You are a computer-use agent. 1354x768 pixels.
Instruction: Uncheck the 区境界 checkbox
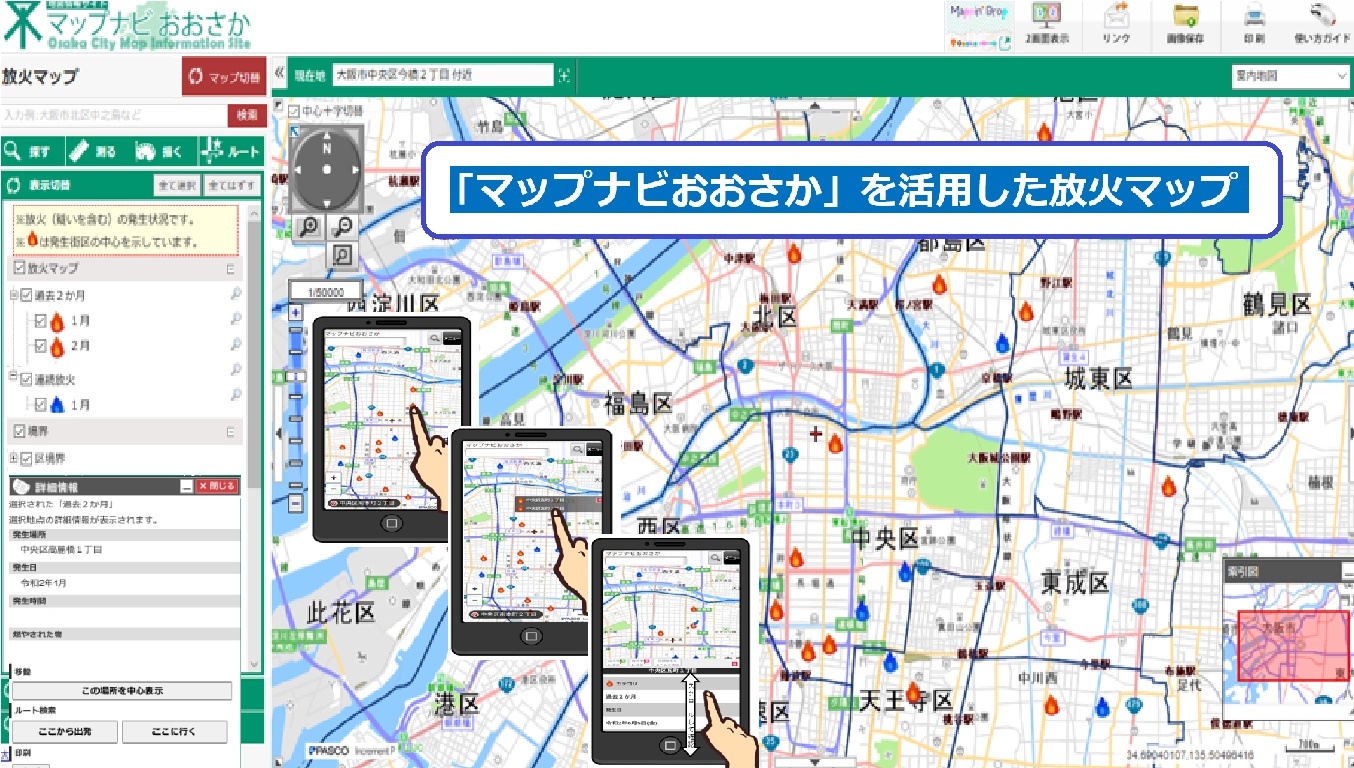(27, 459)
